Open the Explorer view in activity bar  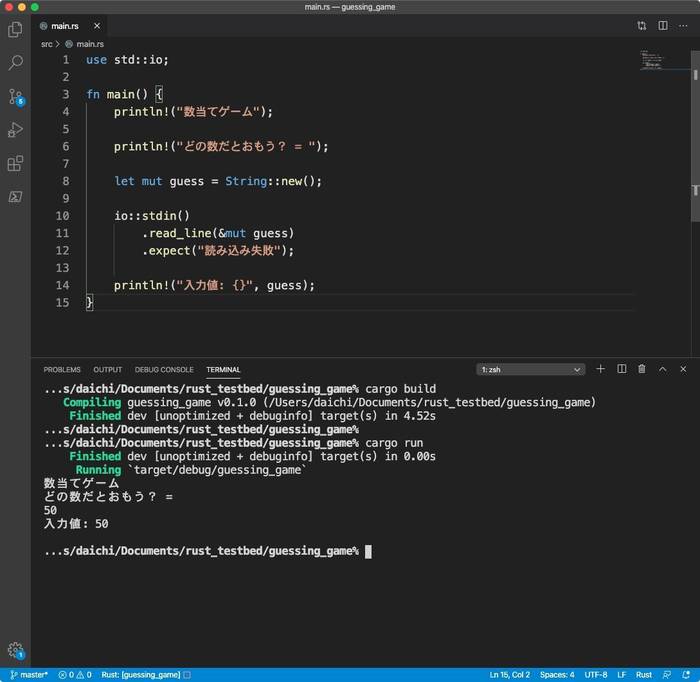click(15, 29)
